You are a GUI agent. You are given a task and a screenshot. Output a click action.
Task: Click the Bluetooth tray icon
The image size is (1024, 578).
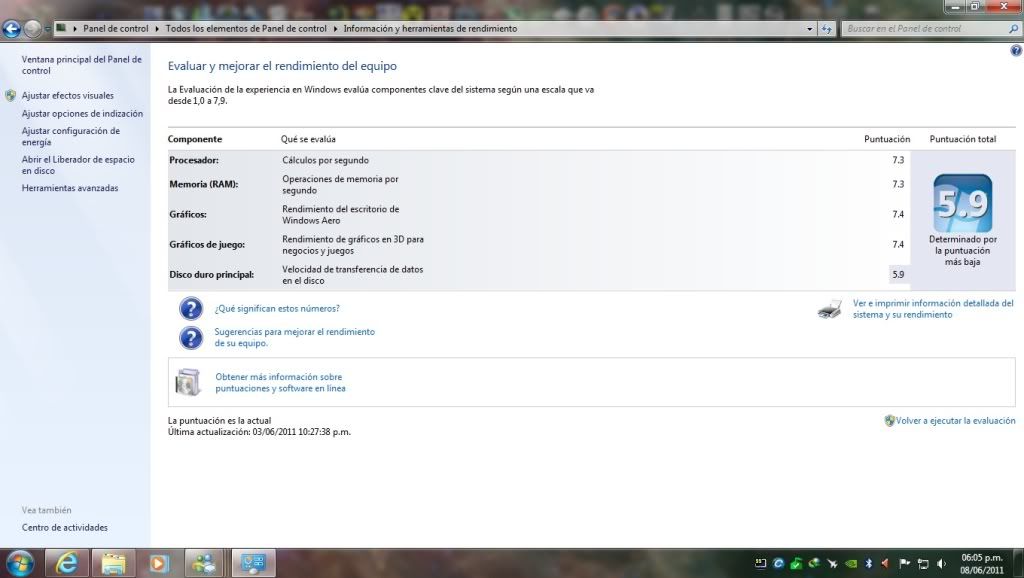click(x=869, y=564)
